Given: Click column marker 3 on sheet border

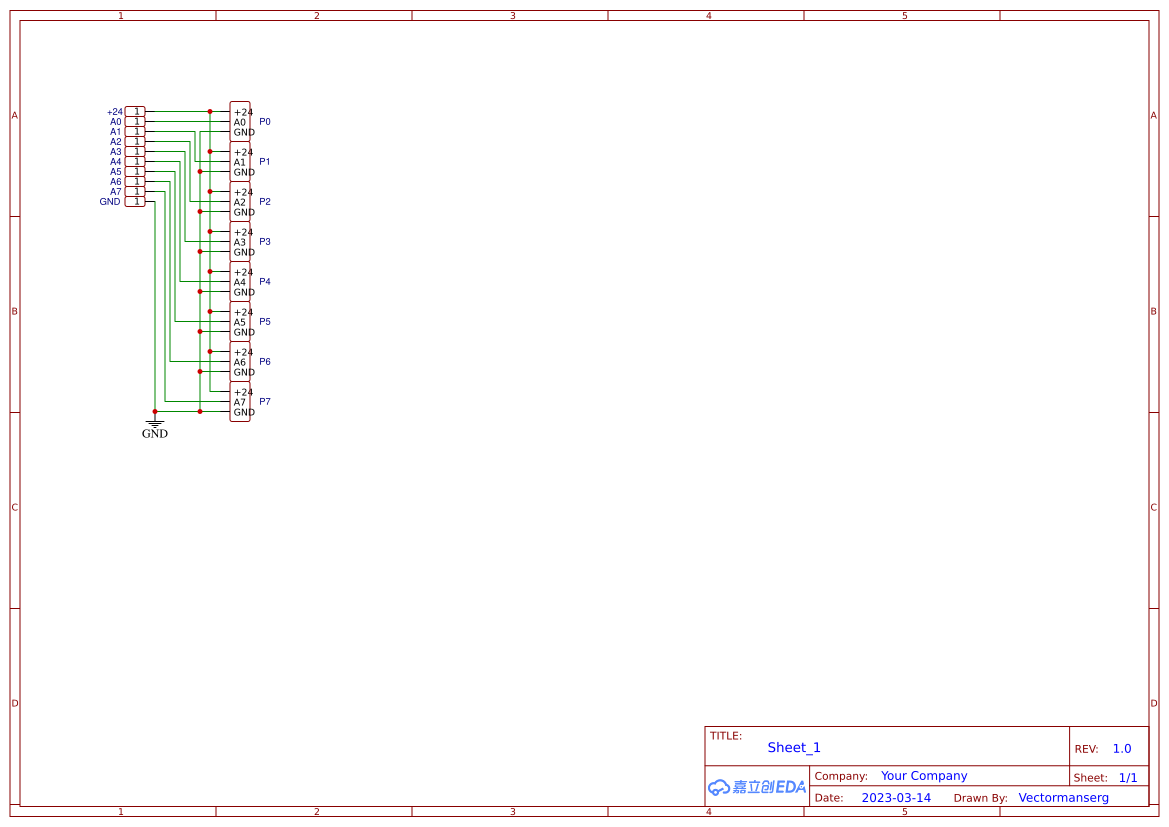Looking at the screenshot, I should click(511, 15).
